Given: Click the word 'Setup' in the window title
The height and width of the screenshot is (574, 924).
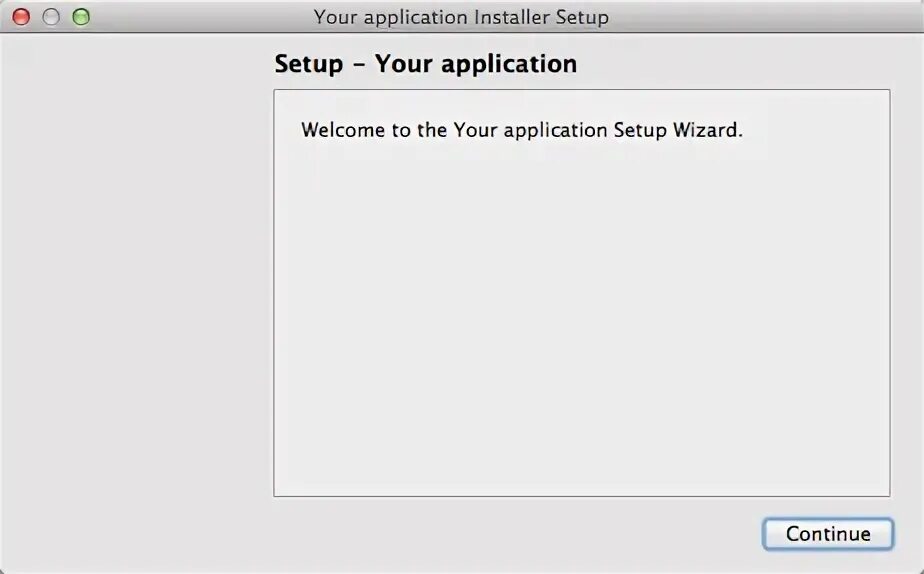Looking at the screenshot, I should 582,17.
